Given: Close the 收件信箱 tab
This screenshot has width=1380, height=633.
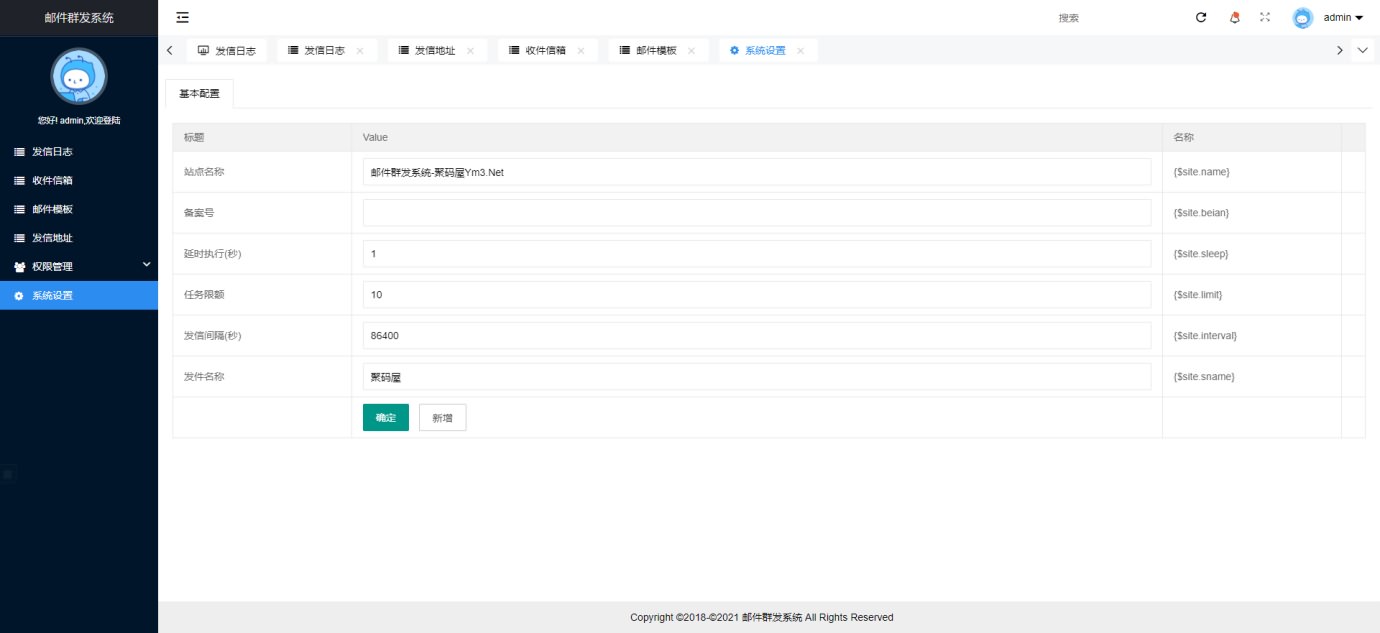Looking at the screenshot, I should pyautogui.click(x=581, y=51).
